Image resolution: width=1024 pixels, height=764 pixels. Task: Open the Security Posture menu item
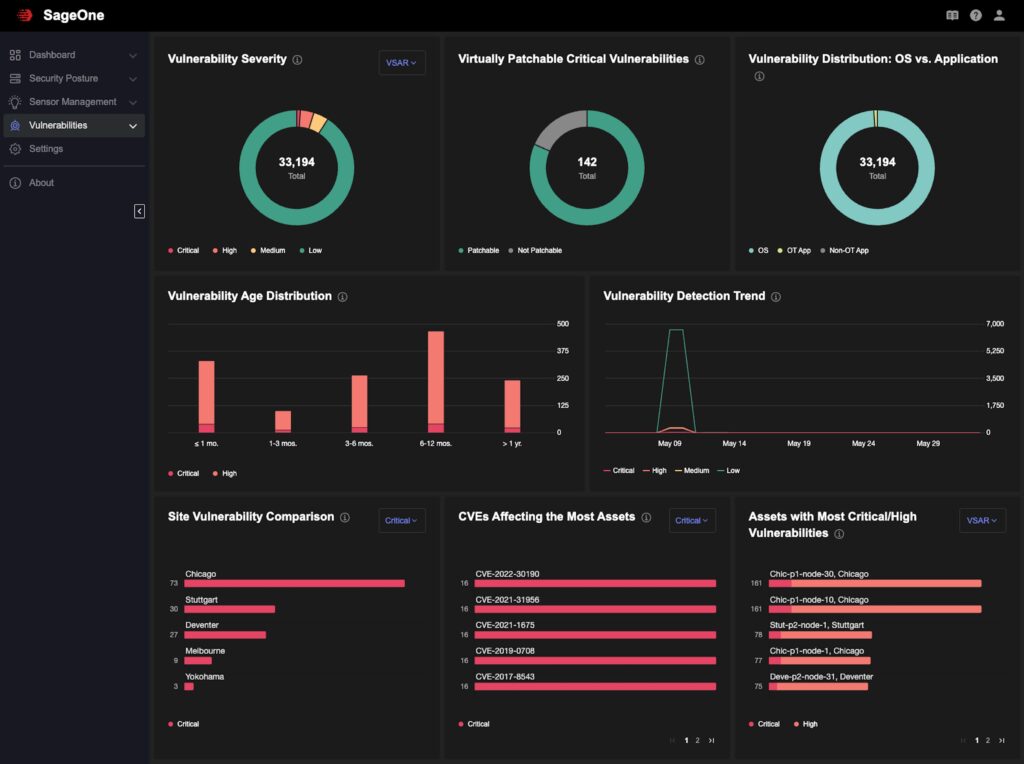[x=62, y=78]
